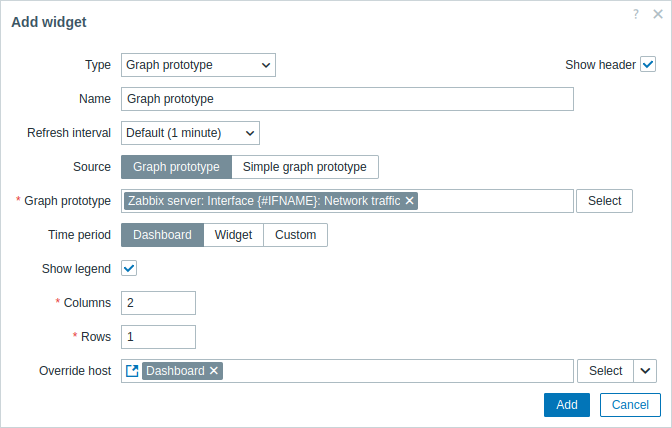Toggle the Show header checkbox
Viewport: 672px width, 428px height.
point(648,65)
